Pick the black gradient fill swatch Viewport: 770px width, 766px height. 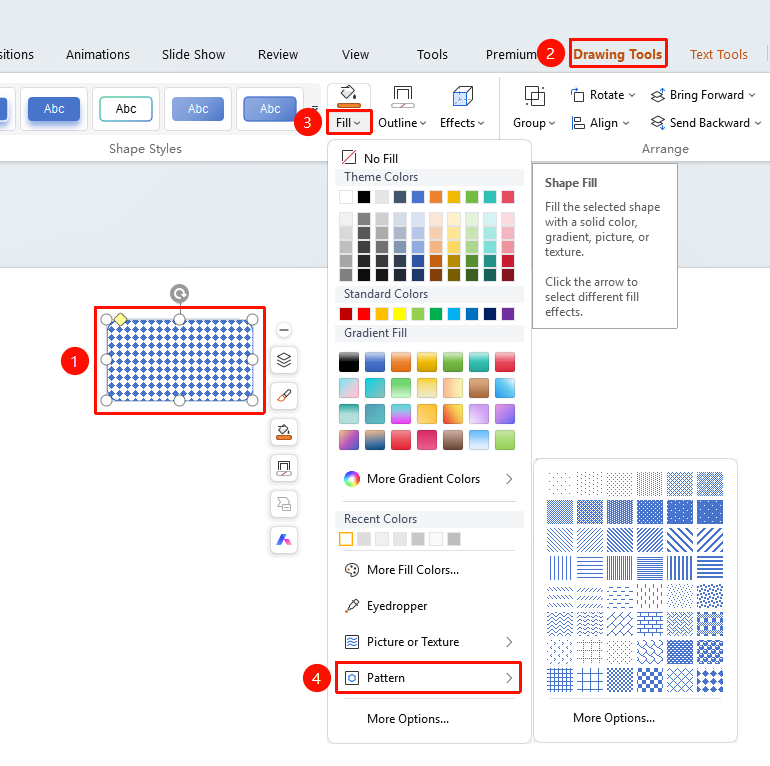349,362
